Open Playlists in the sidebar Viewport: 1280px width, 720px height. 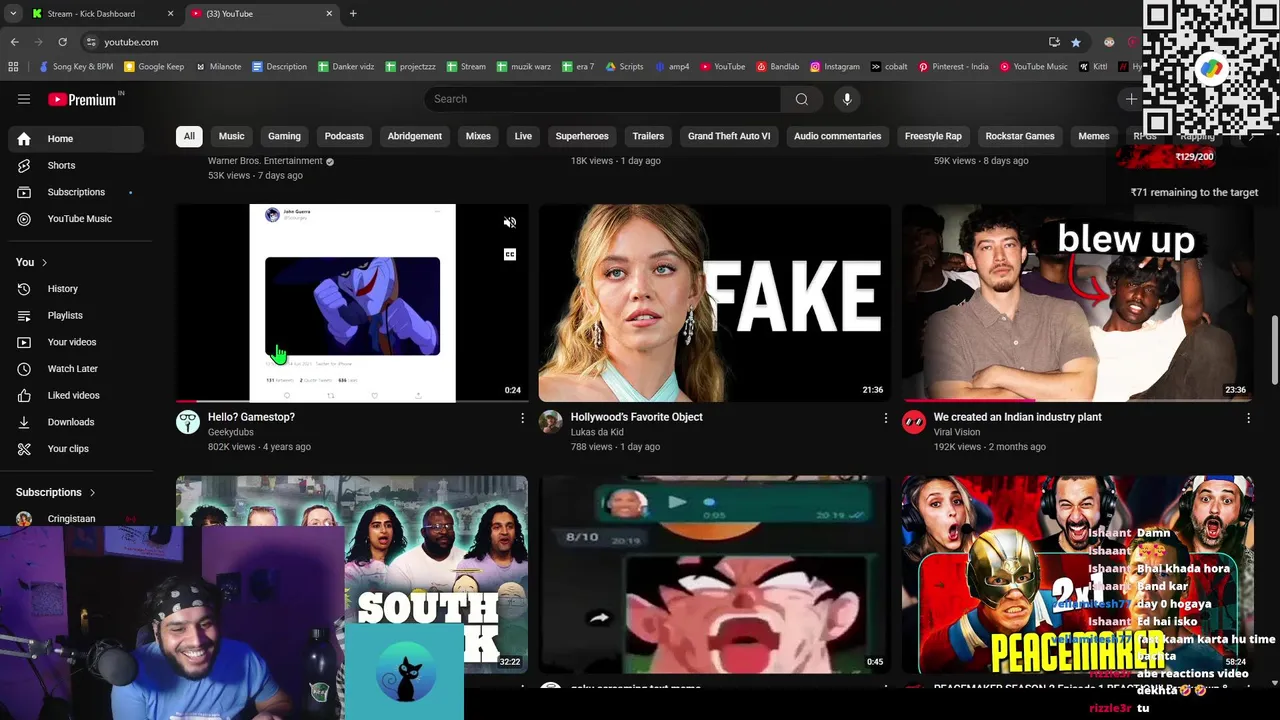click(x=76, y=316)
